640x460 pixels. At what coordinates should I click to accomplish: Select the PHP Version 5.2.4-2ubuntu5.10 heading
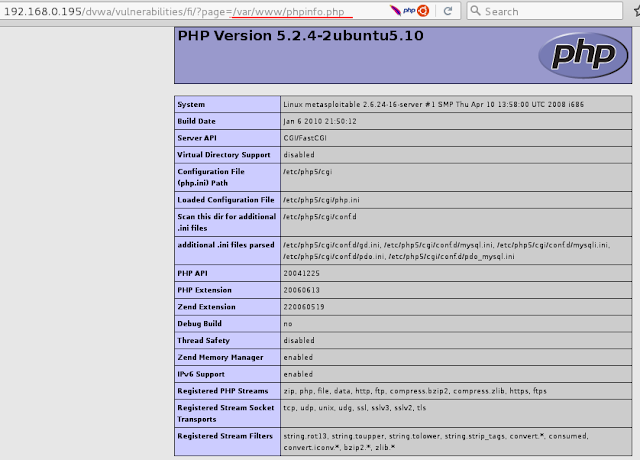pyautogui.click(x=300, y=36)
